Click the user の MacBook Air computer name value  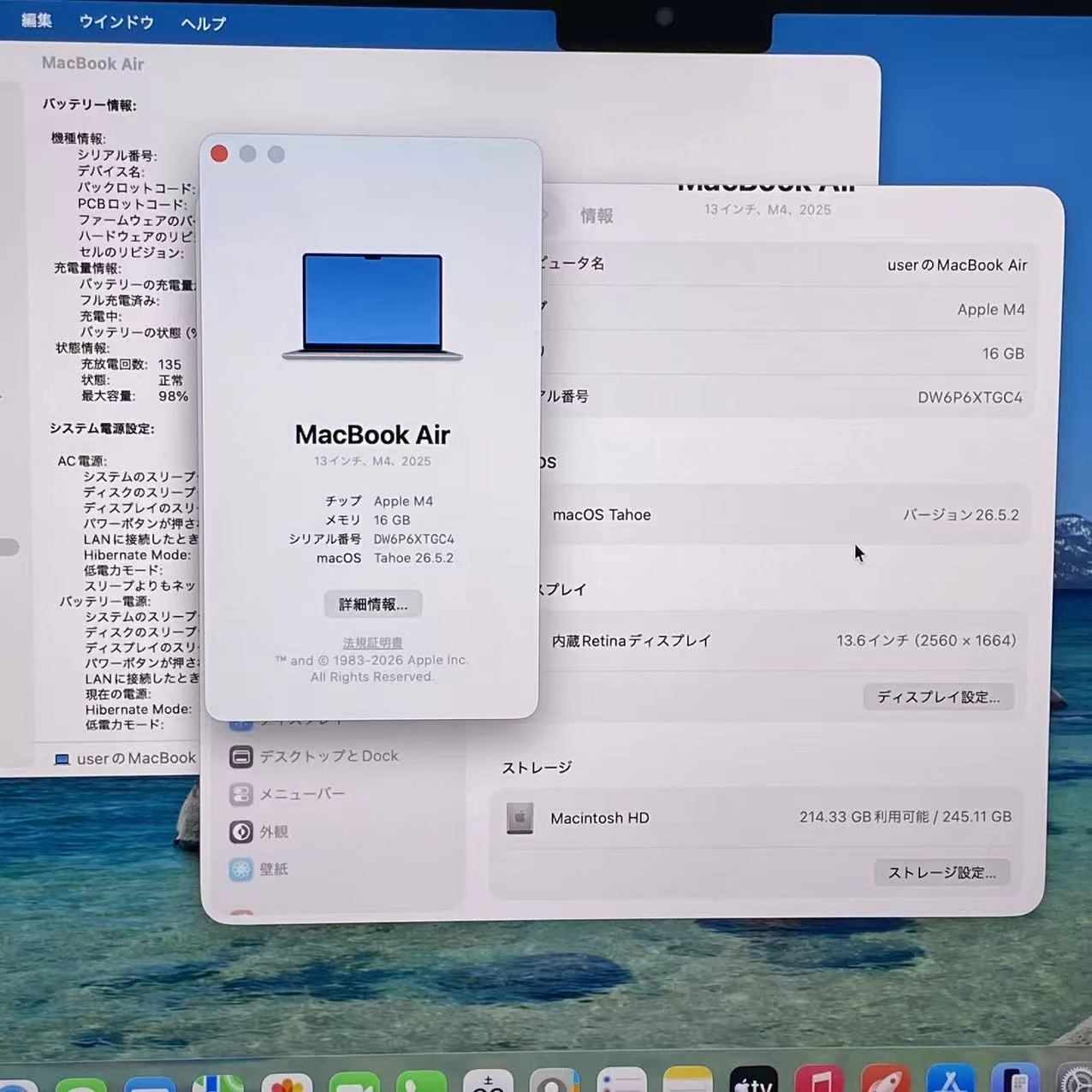tap(957, 265)
